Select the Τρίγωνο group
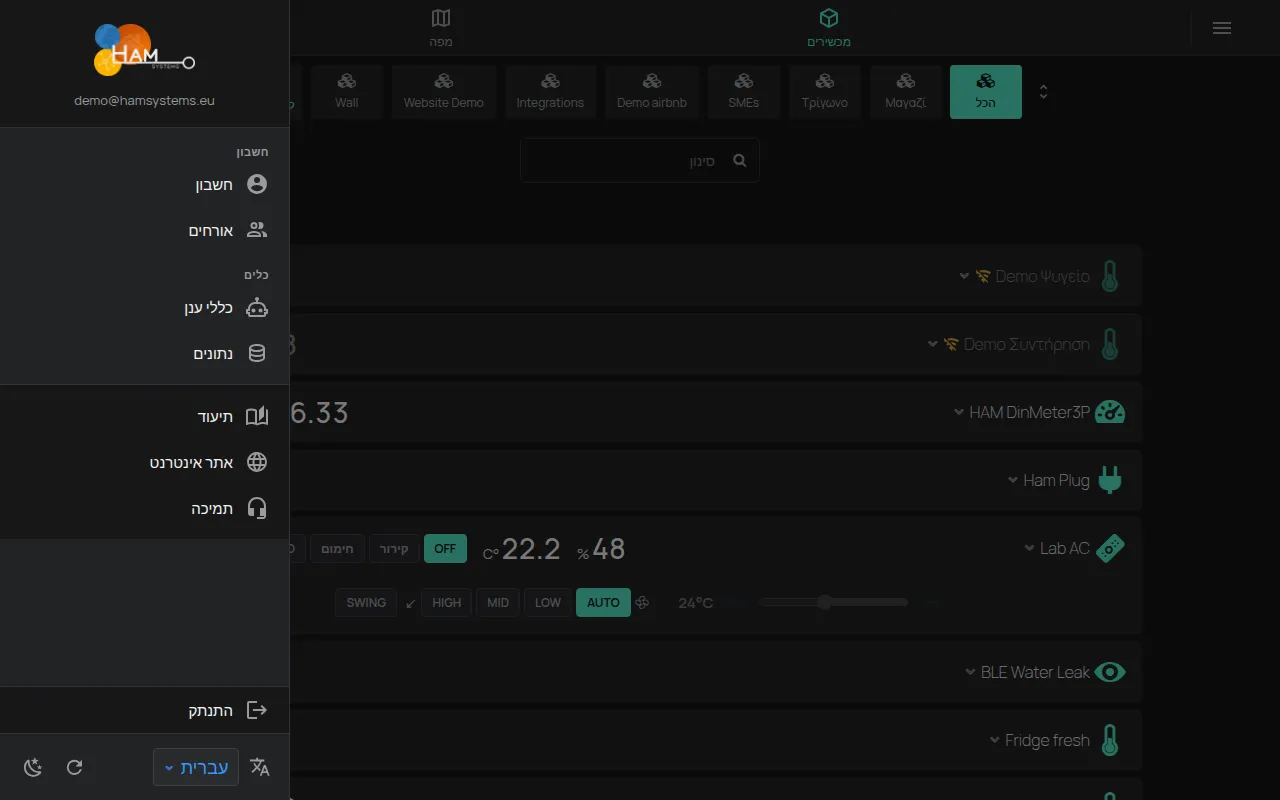The image size is (1280, 800). [x=825, y=92]
